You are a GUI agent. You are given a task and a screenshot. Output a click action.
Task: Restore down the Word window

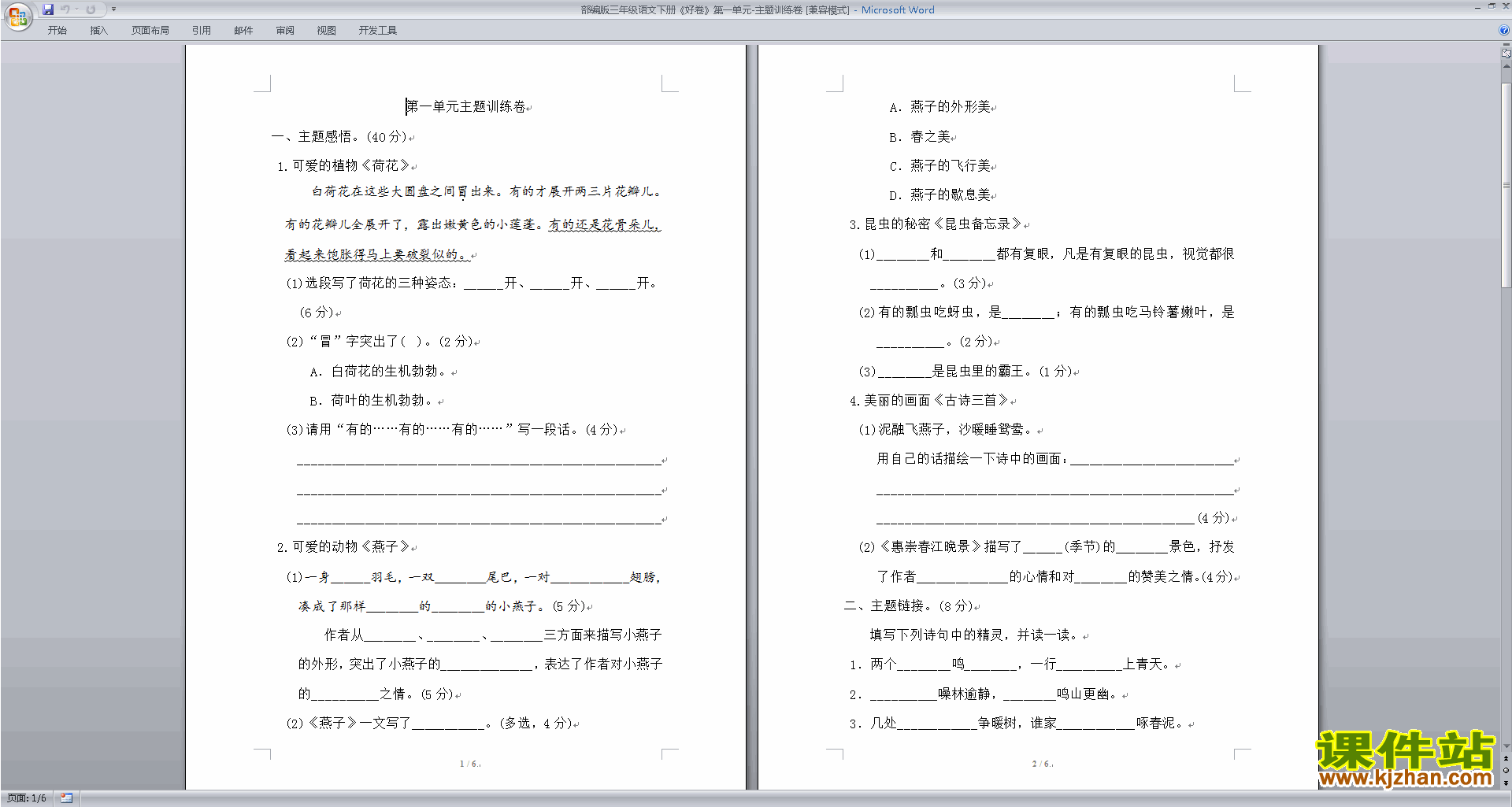(x=1492, y=6)
